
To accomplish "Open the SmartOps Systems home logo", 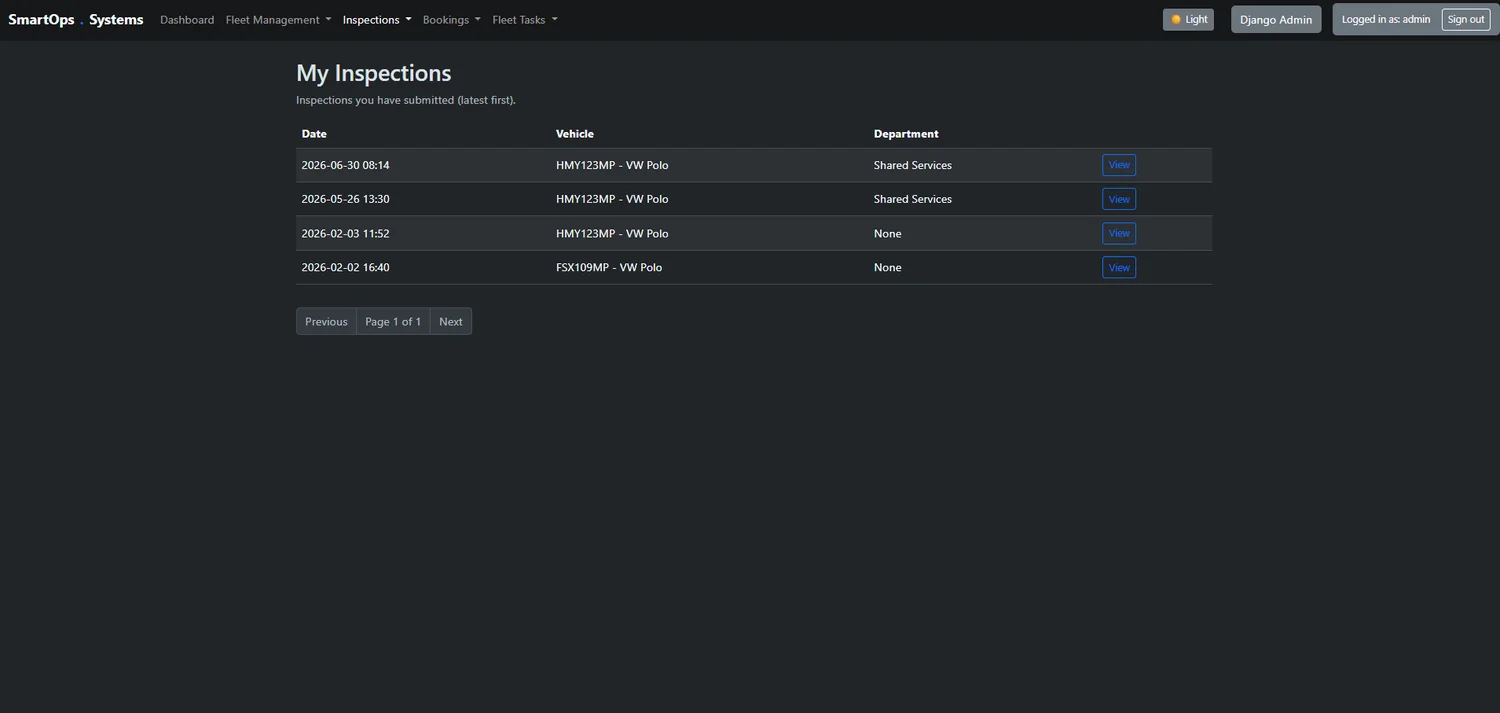I will tap(76, 19).
